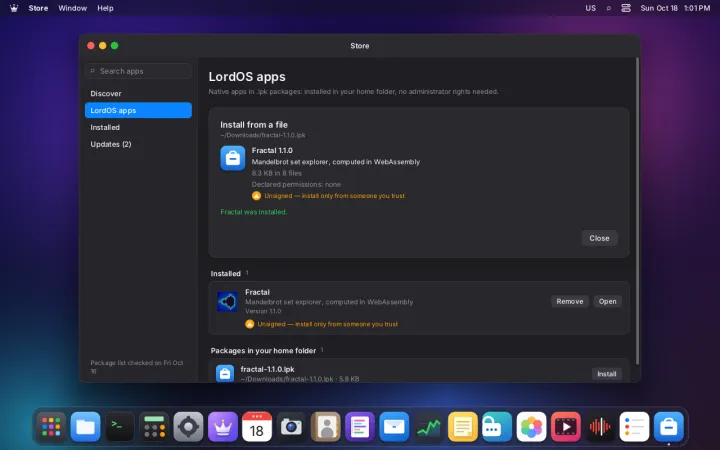Click the purple crown app in dock

[223, 427]
